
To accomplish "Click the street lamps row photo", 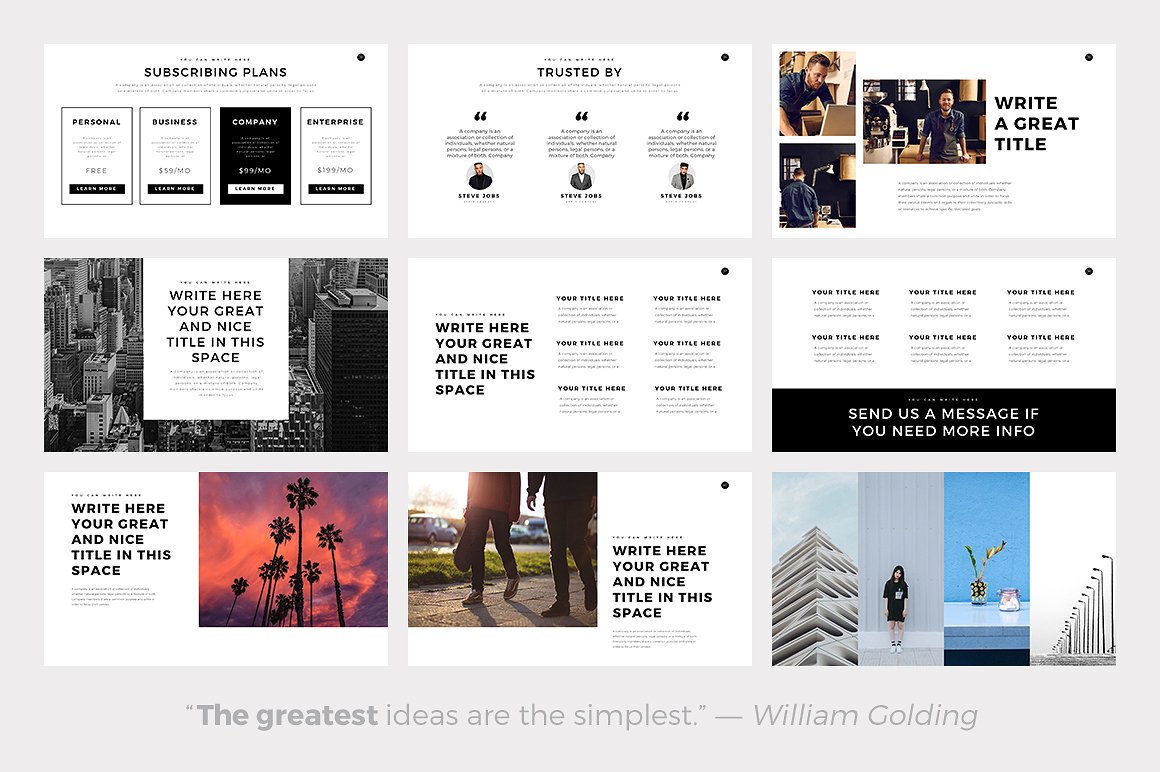I will pos(1073,569).
